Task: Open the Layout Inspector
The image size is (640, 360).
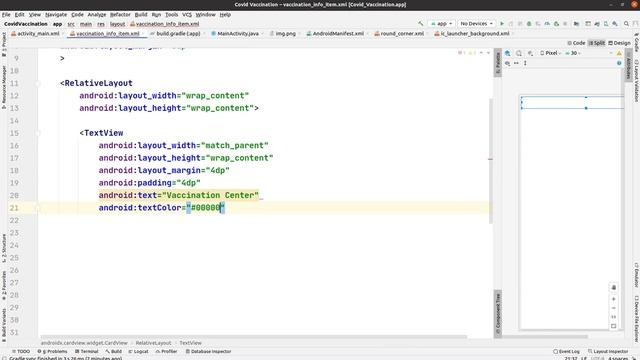Action: coord(608,351)
